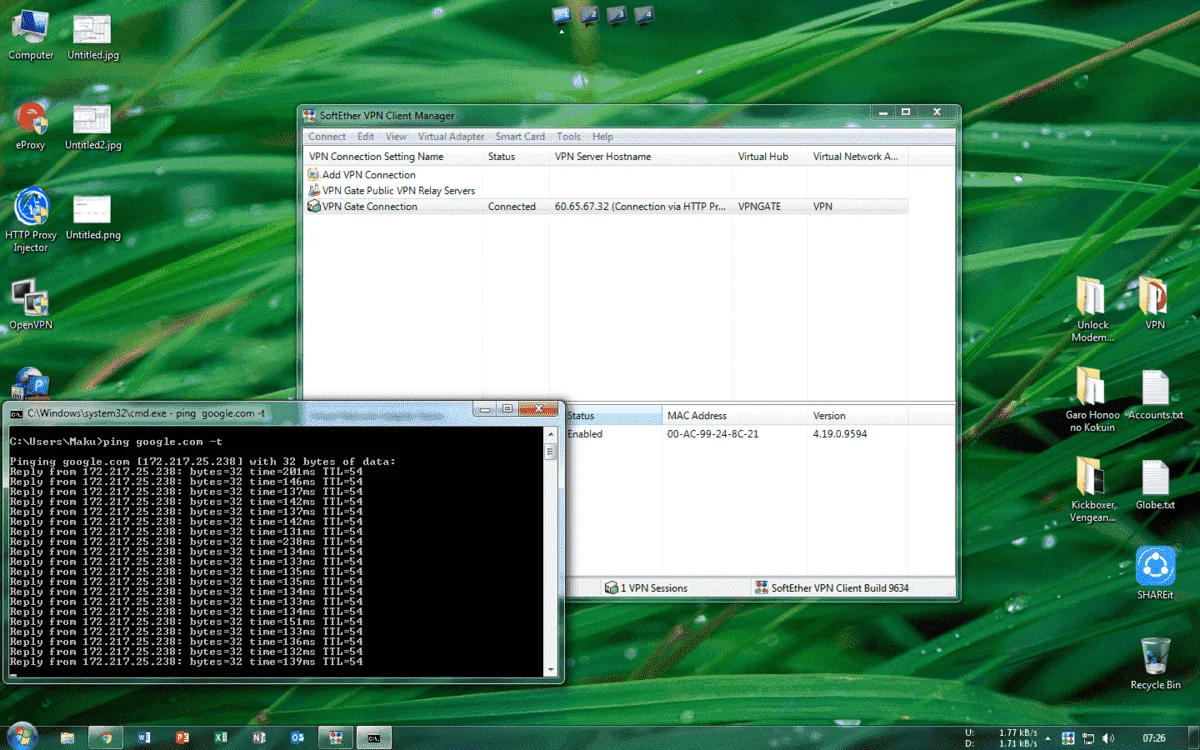Open the View menu
This screenshot has width=1200, height=750.
396,136
